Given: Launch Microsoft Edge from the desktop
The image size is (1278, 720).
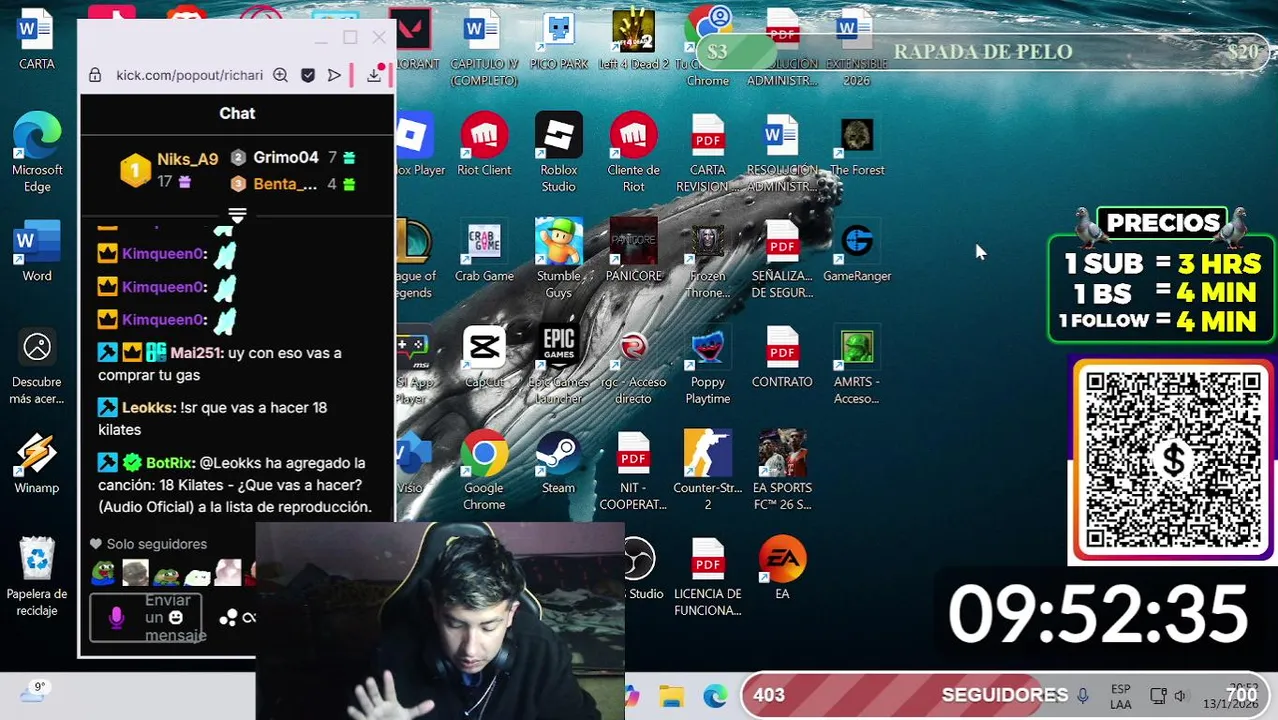Looking at the screenshot, I should (x=37, y=152).
